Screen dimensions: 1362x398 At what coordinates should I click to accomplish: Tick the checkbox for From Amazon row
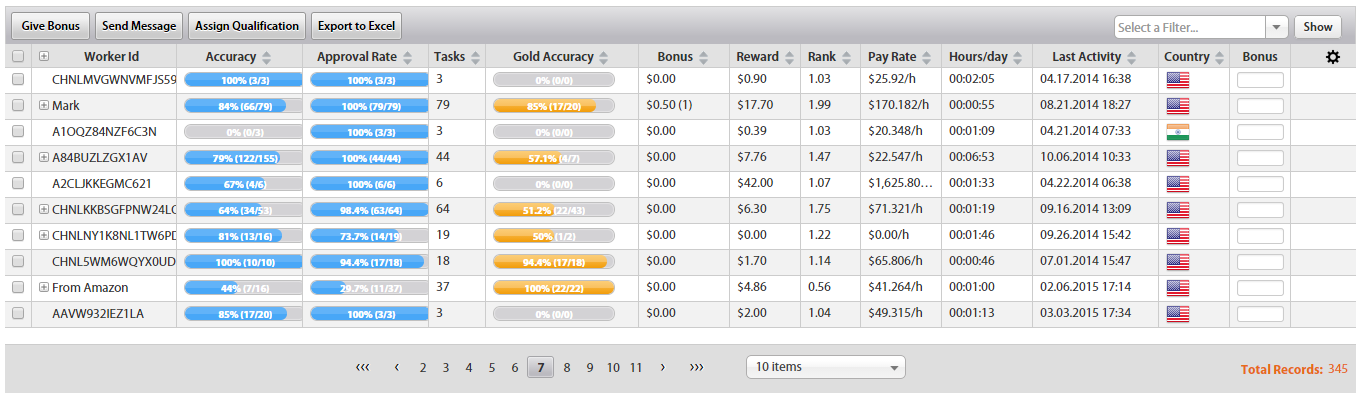[18, 287]
